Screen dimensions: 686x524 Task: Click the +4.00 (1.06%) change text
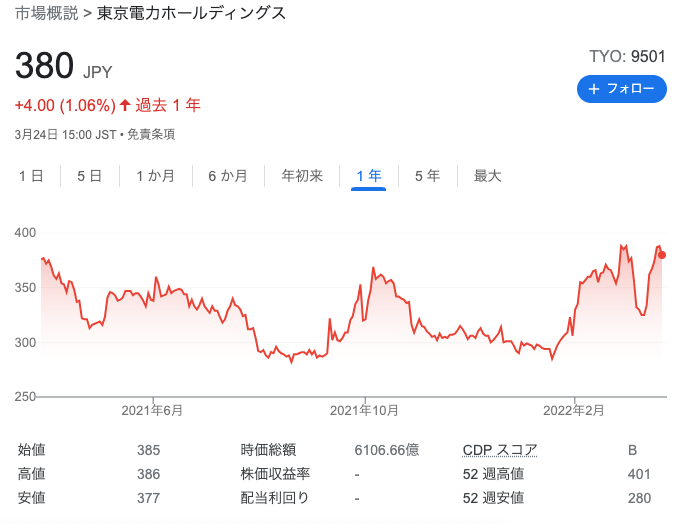[x=65, y=105]
